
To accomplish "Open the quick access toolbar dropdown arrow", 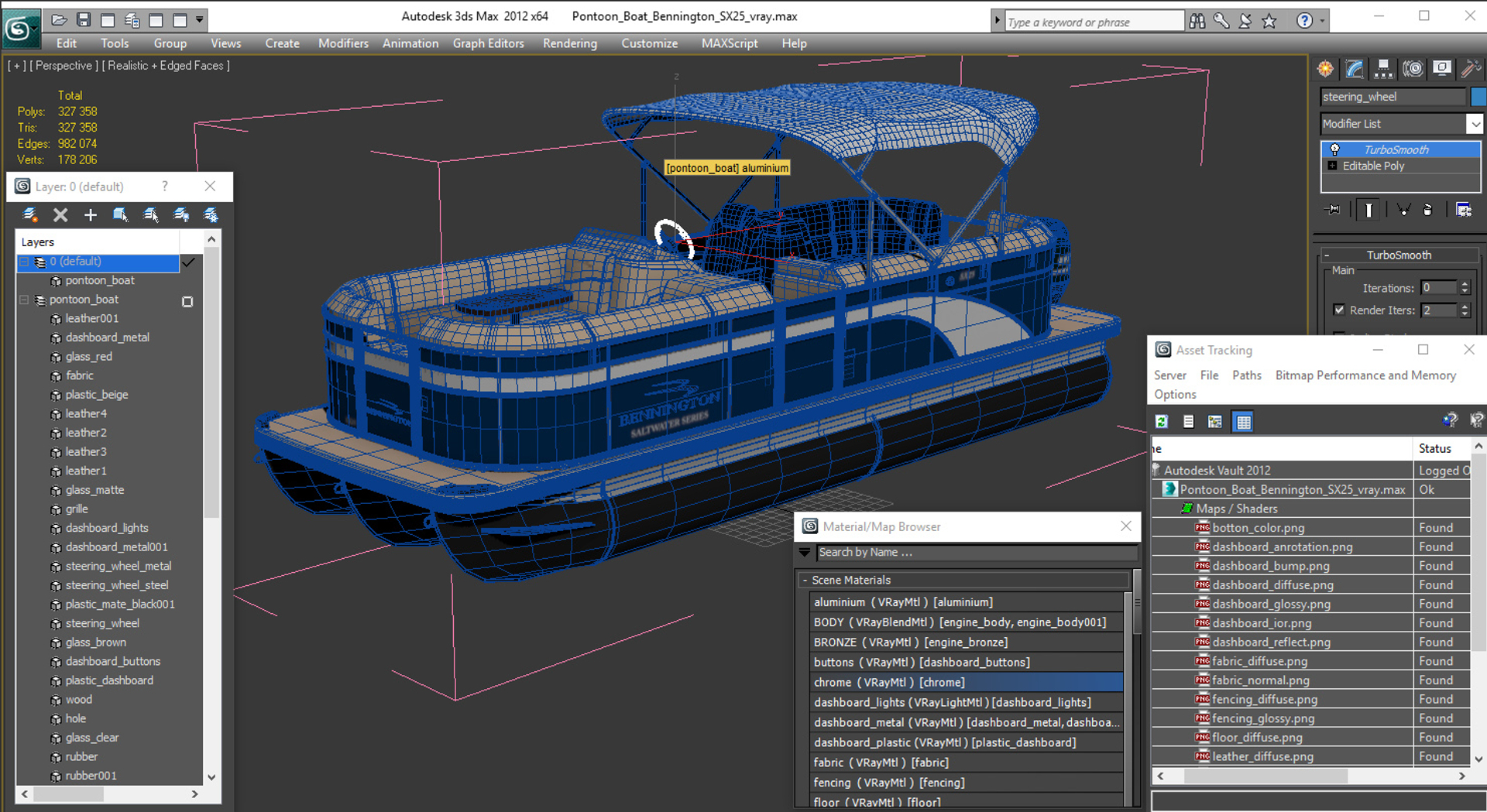I will point(200,20).
